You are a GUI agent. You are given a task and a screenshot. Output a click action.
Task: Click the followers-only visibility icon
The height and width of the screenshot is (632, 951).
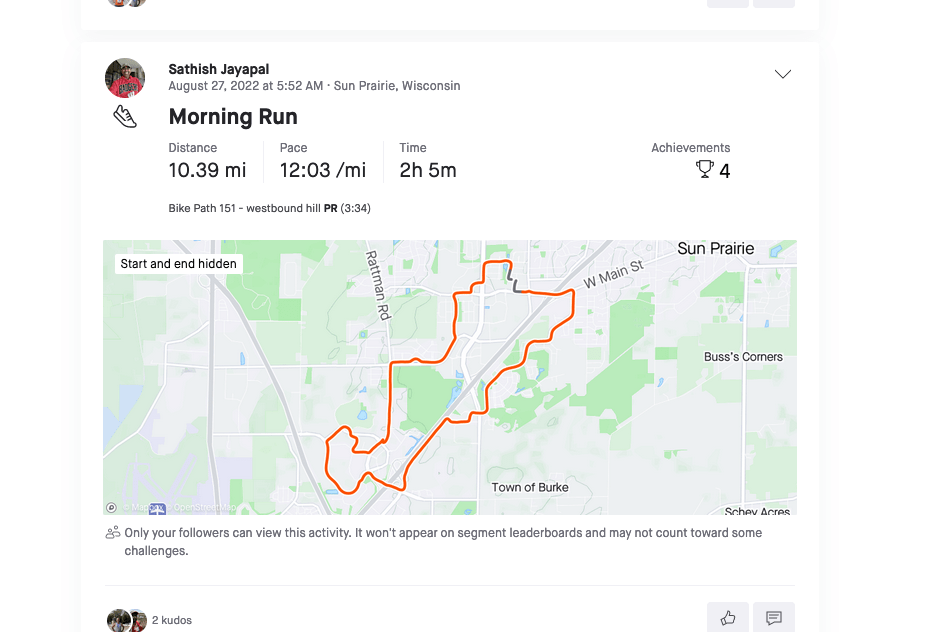pos(113,533)
